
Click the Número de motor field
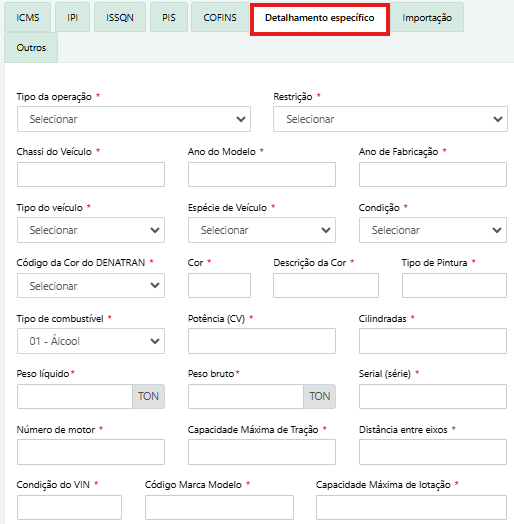pyautogui.click(x=91, y=452)
